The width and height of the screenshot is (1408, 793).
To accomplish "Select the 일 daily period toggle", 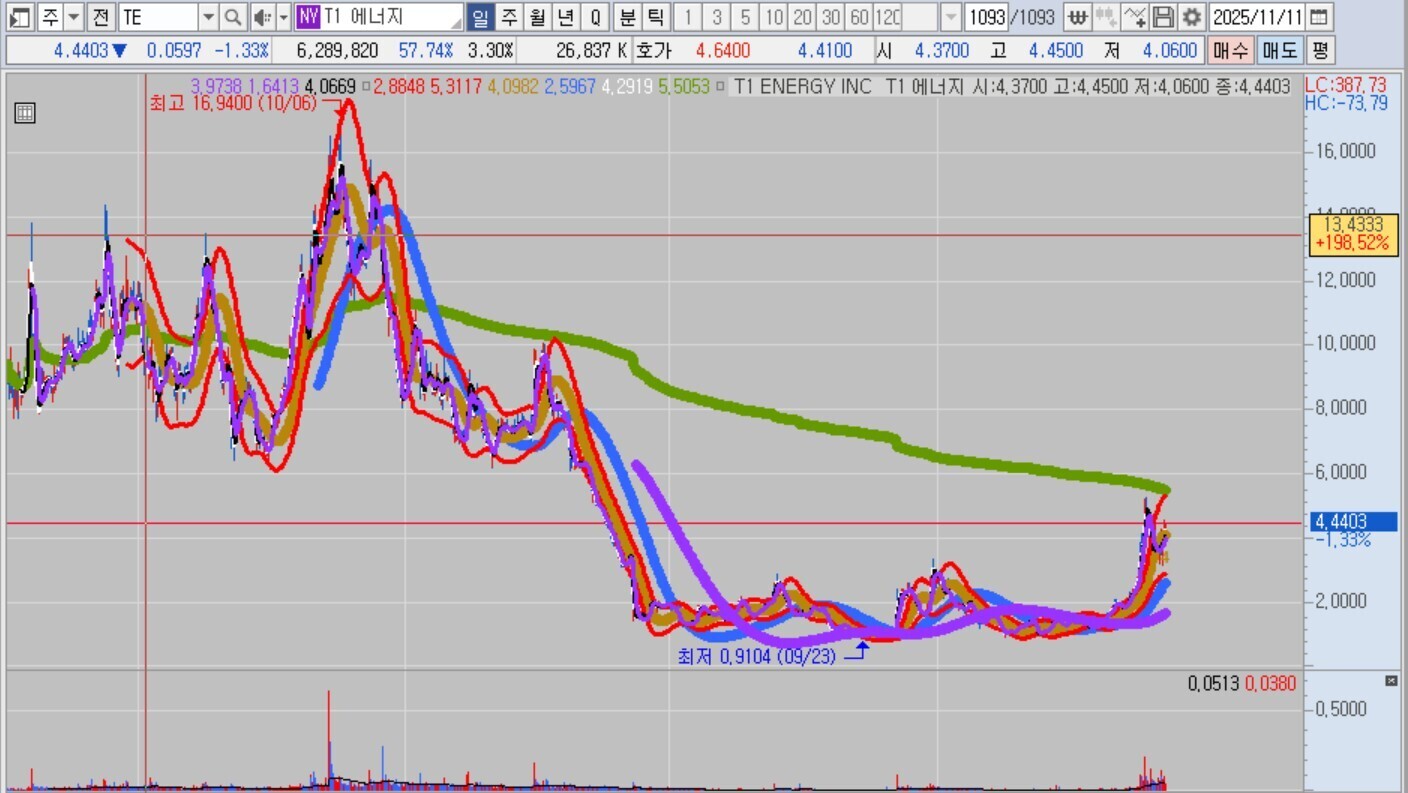I will click(481, 17).
